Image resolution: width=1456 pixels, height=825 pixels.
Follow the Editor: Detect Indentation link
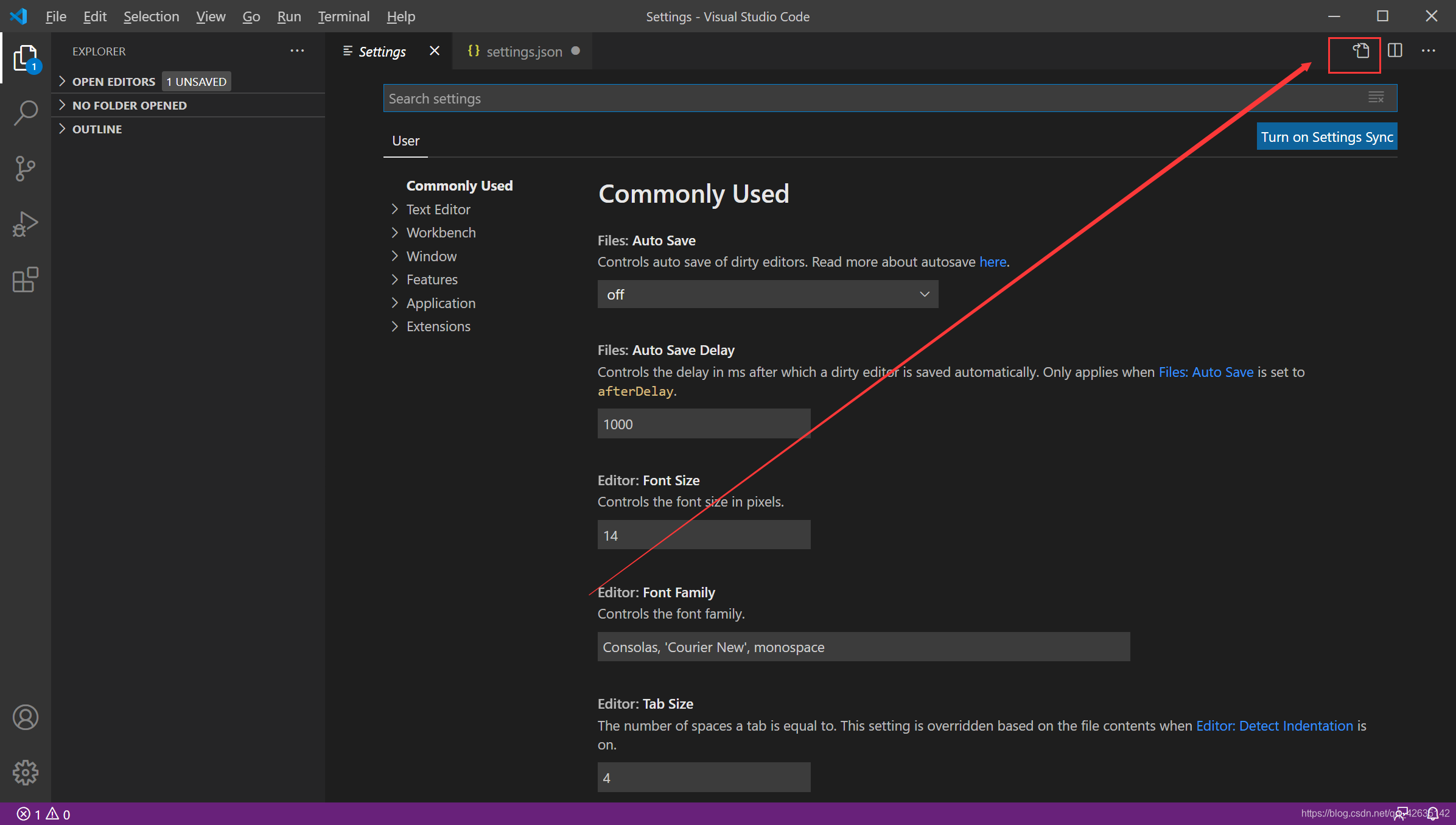point(1274,726)
